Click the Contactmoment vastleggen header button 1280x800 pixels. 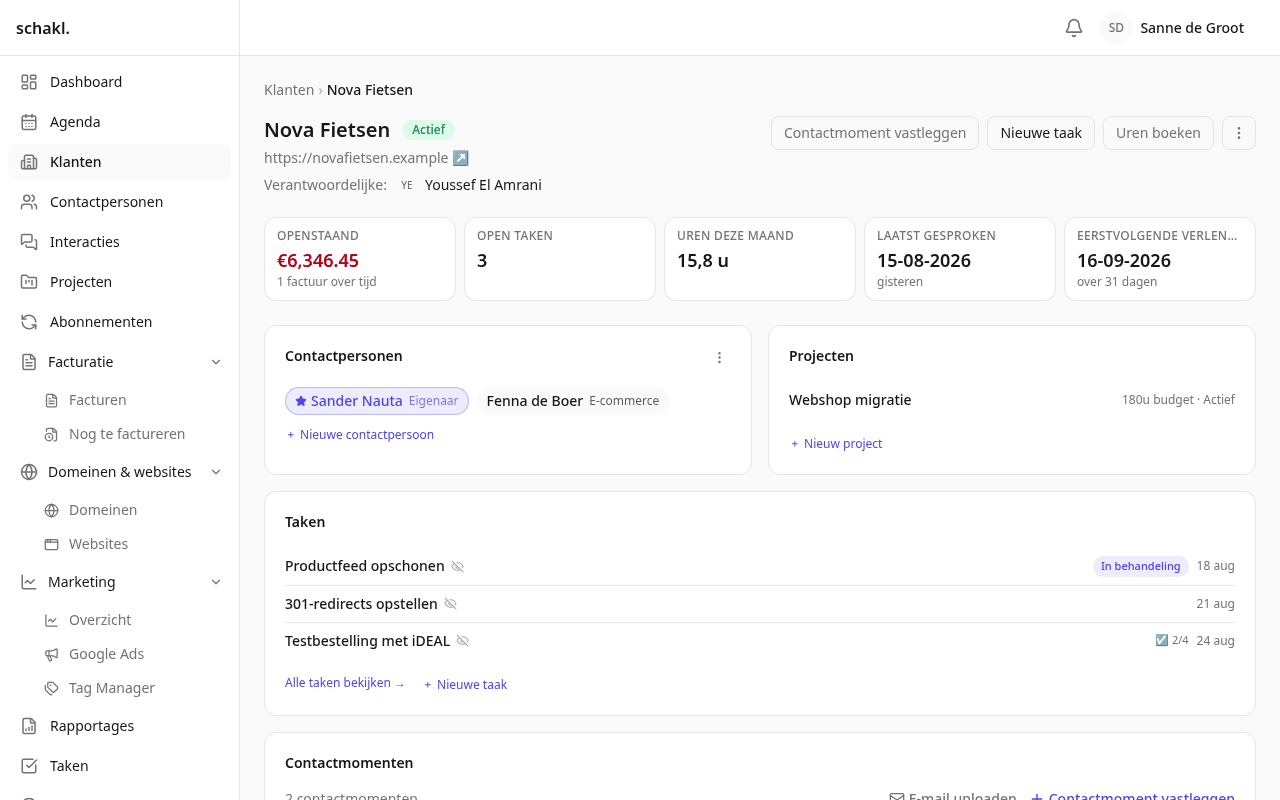click(x=875, y=133)
